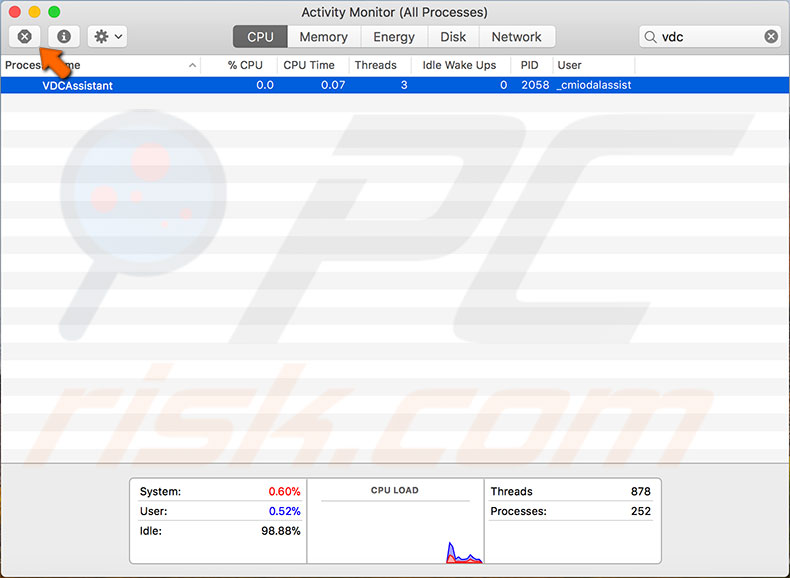Sort by Threads column header
790x578 pixels.
(375, 65)
